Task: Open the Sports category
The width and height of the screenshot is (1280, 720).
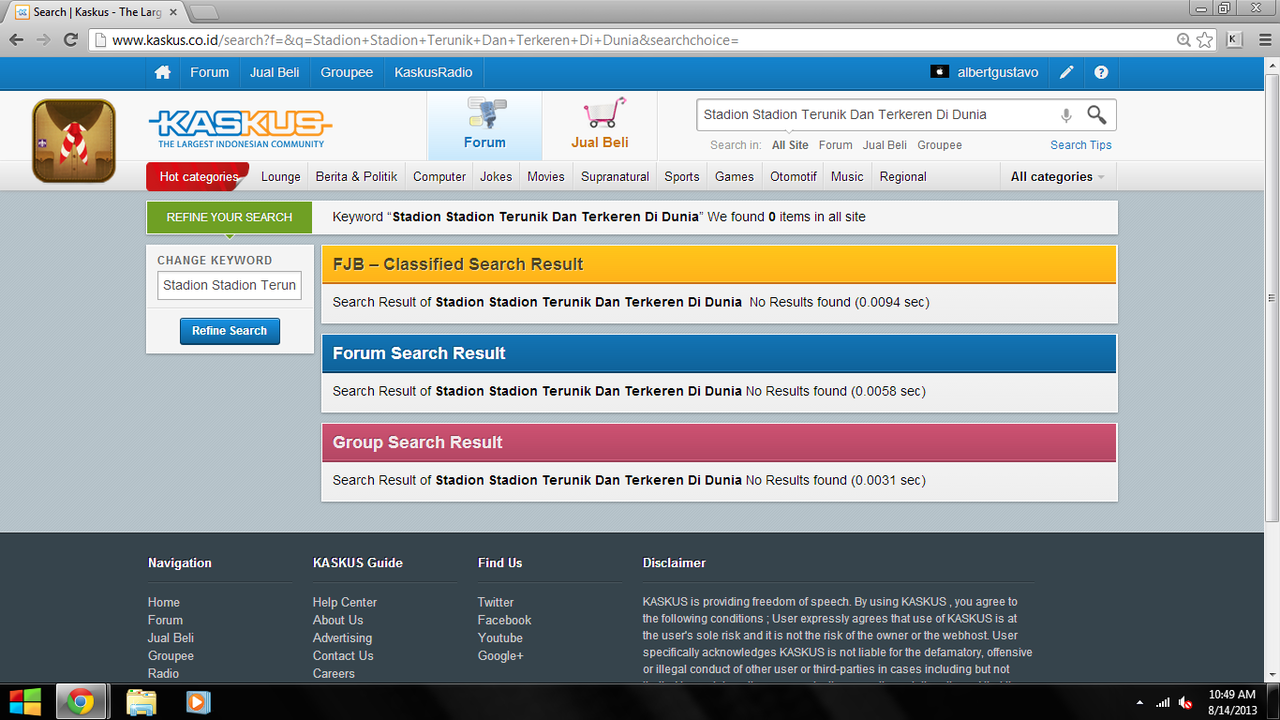Action: point(682,177)
